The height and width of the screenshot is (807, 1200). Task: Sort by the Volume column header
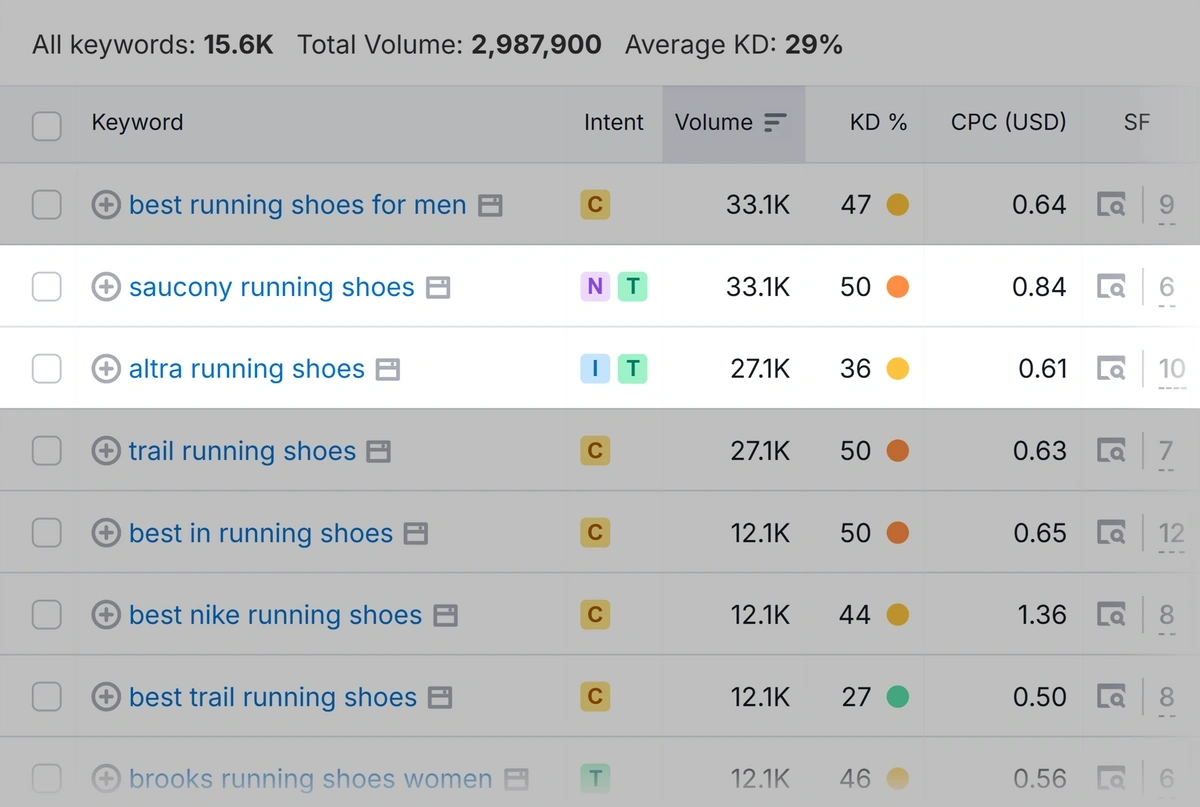pos(733,123)
